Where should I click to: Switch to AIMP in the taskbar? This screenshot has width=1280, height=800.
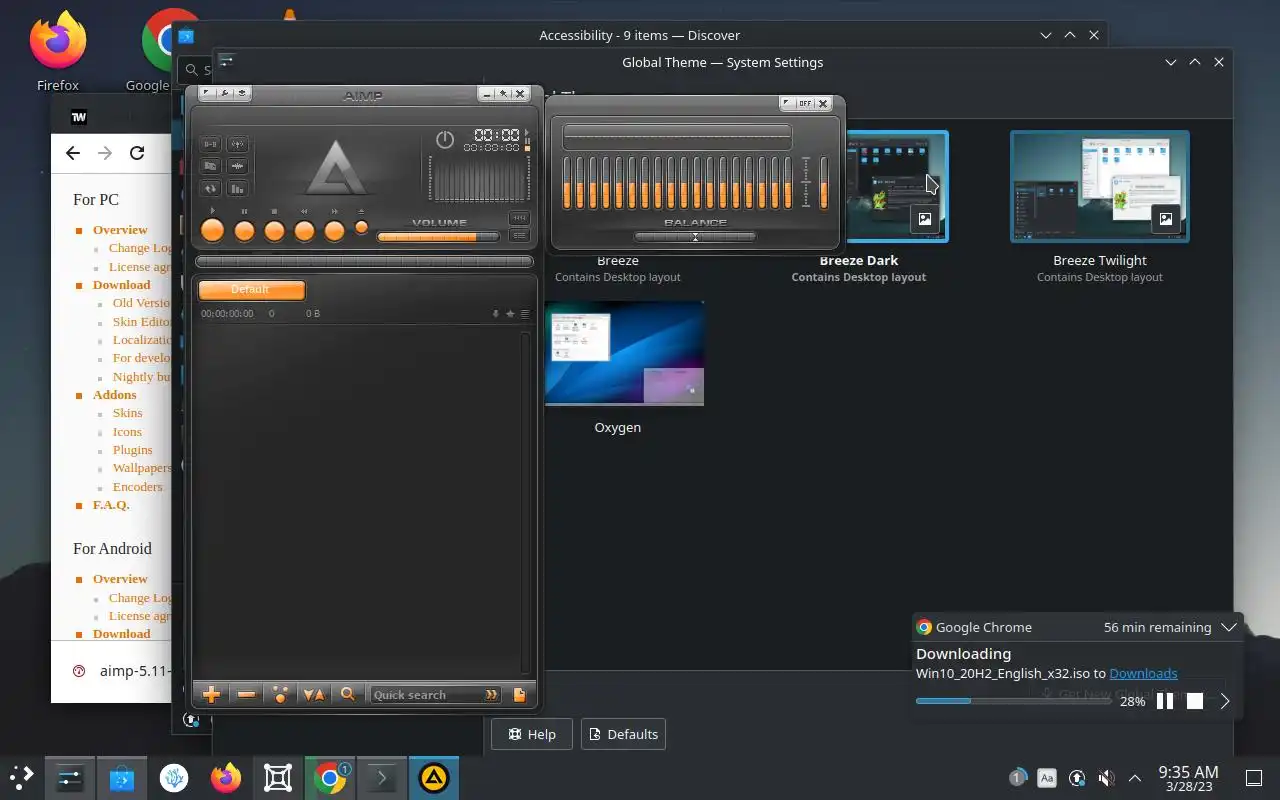[x=433, y=777]
